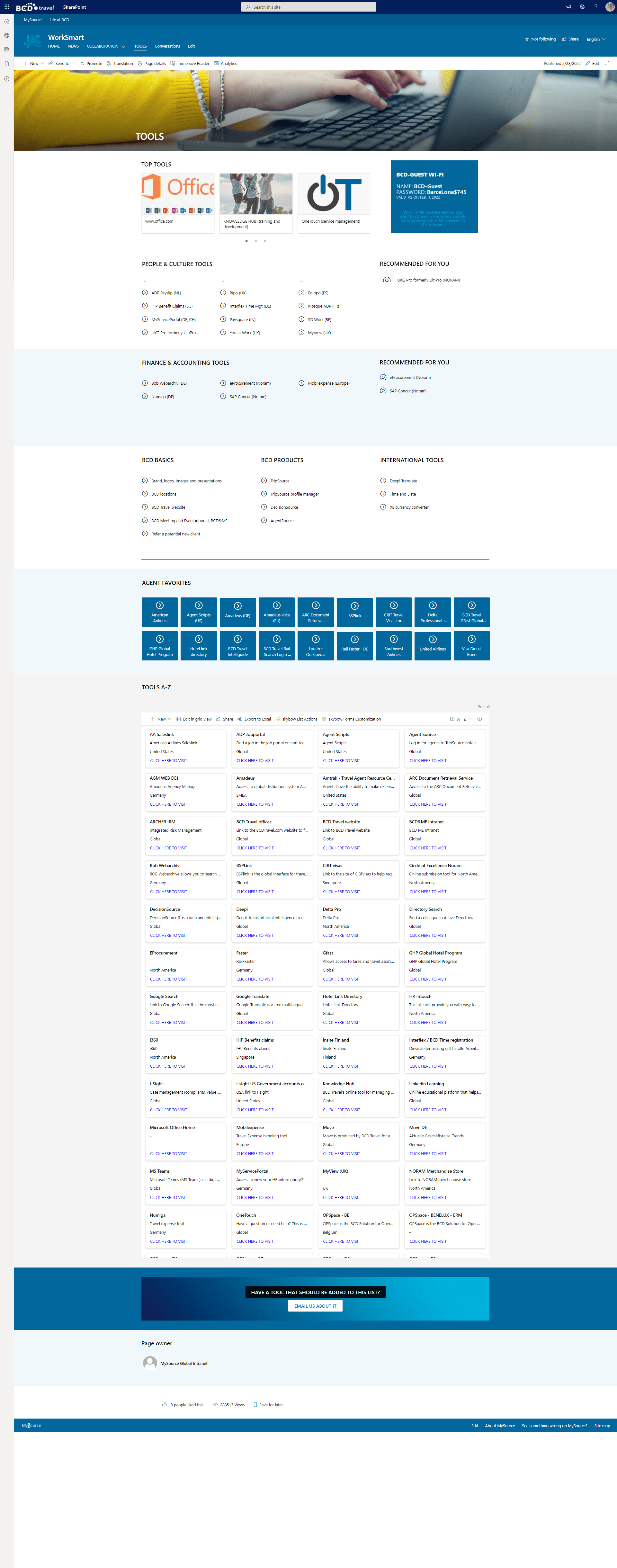Screen dimensions: 617x1568
Task: Open the Delta Professional favorite tile
Action: pyautogui.click(x=433, y=612)
